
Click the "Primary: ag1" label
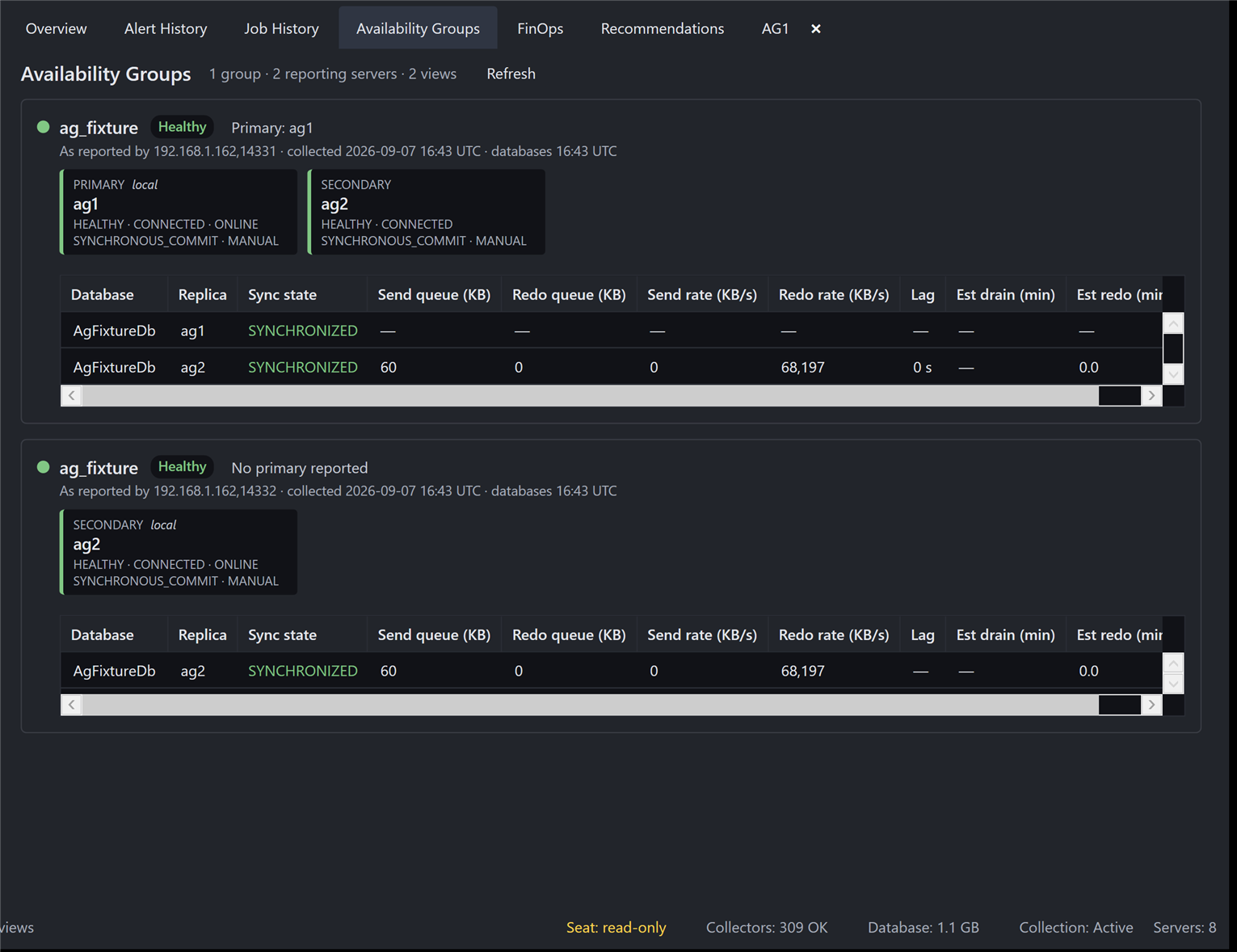272,128
